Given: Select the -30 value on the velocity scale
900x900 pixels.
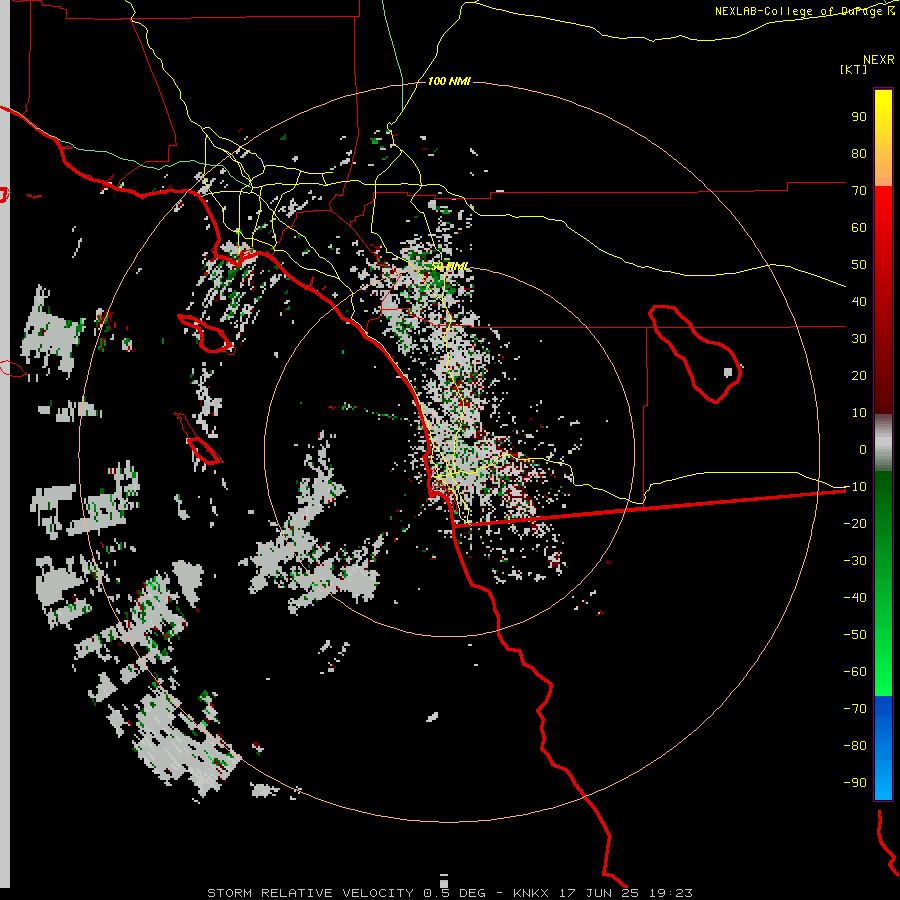Looking at the screenshot, I should click(x=855, y=561).
